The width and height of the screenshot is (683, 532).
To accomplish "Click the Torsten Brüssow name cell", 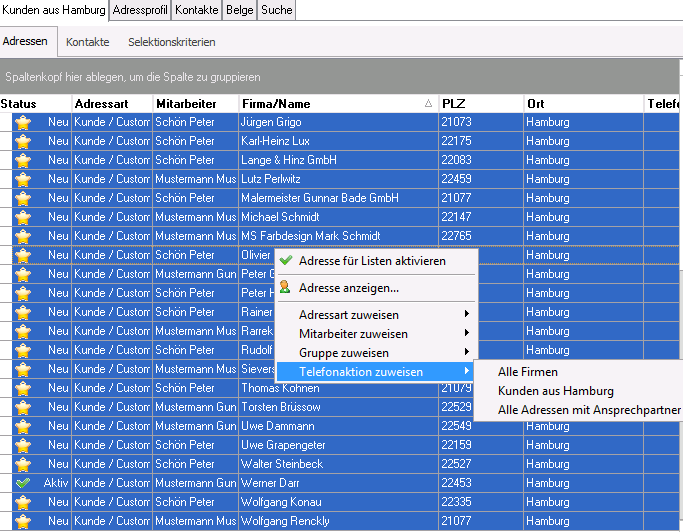I will point(338,407).
